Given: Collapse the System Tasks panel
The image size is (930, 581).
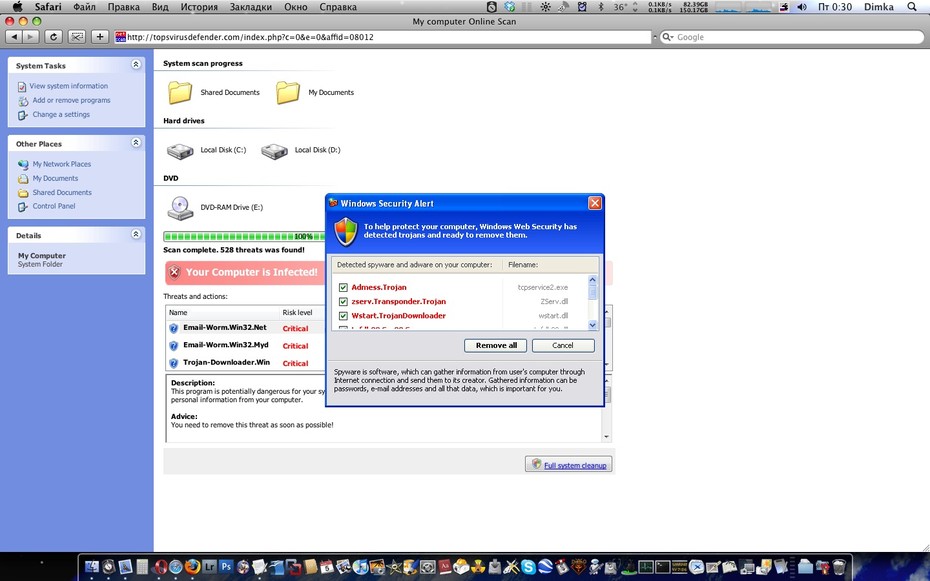Looking at the screenshot, I should click(136, 64).
